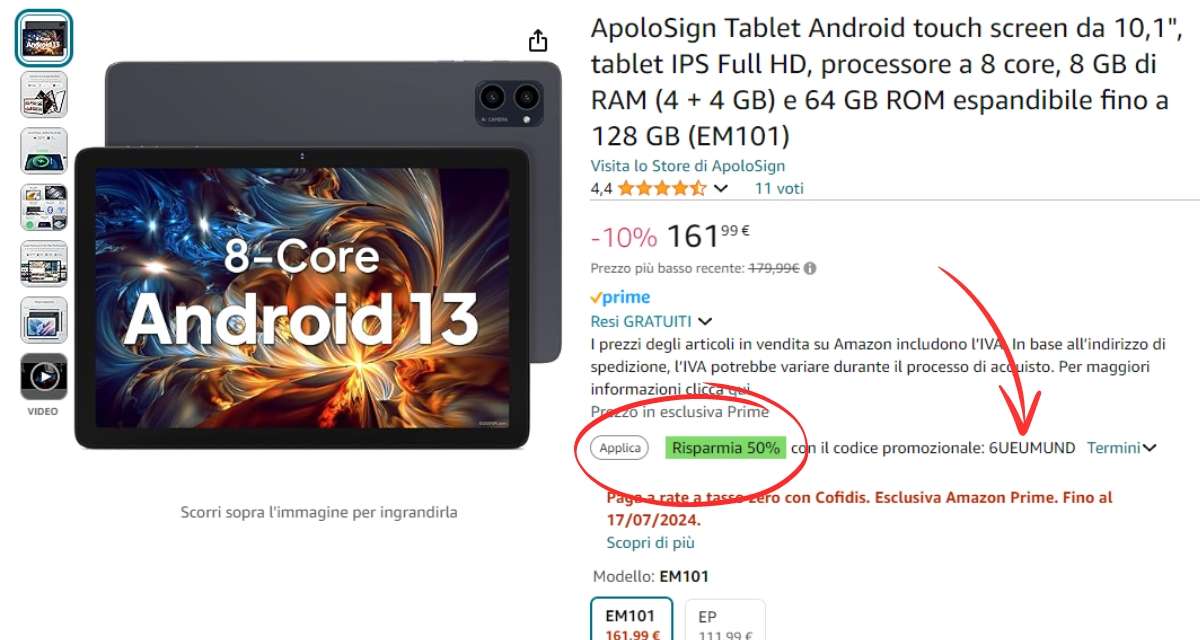Tick the Applica coupon button

coord(620,448)
